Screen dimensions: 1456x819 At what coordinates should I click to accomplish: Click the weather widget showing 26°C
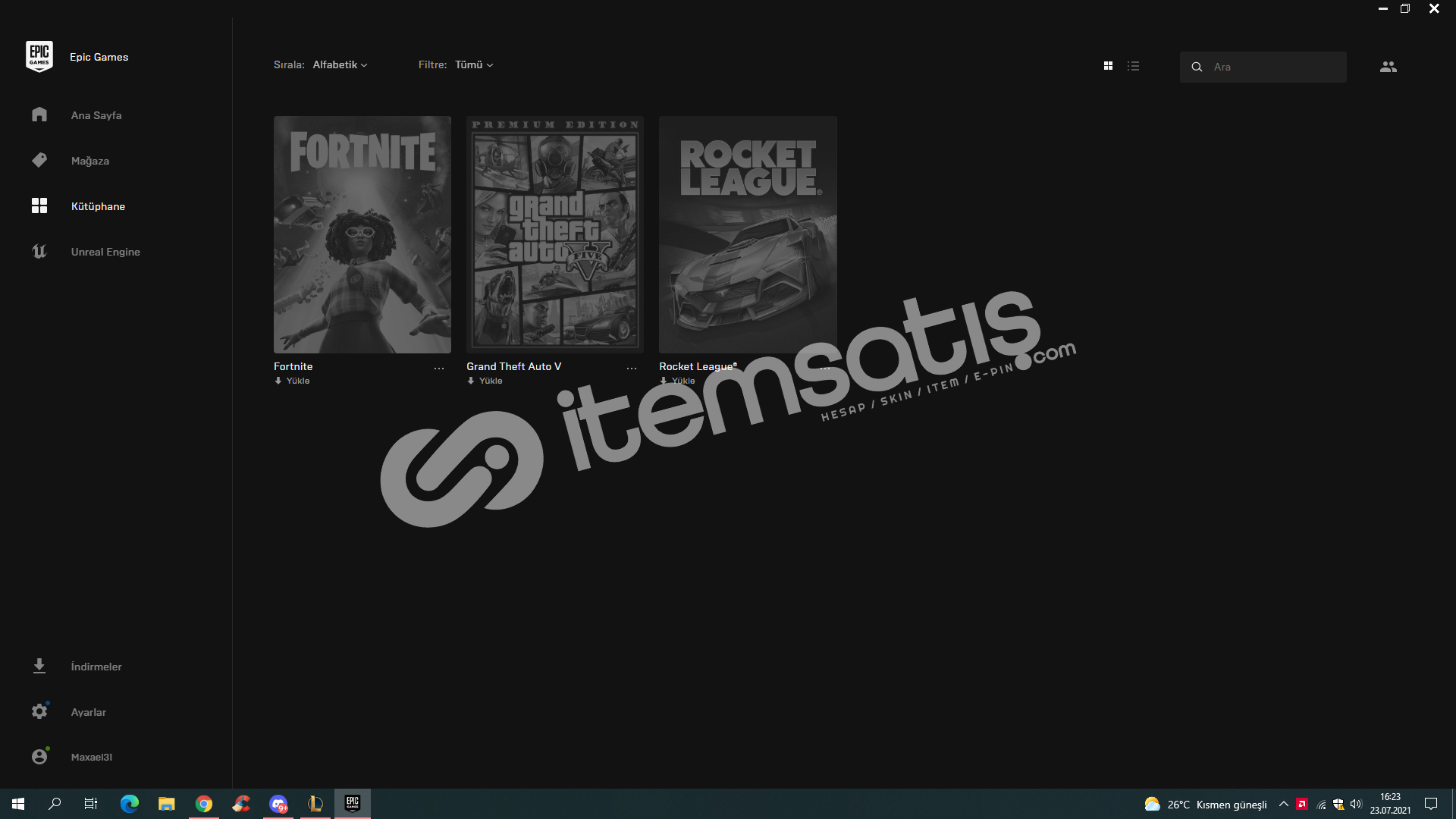pos(1205,805)
